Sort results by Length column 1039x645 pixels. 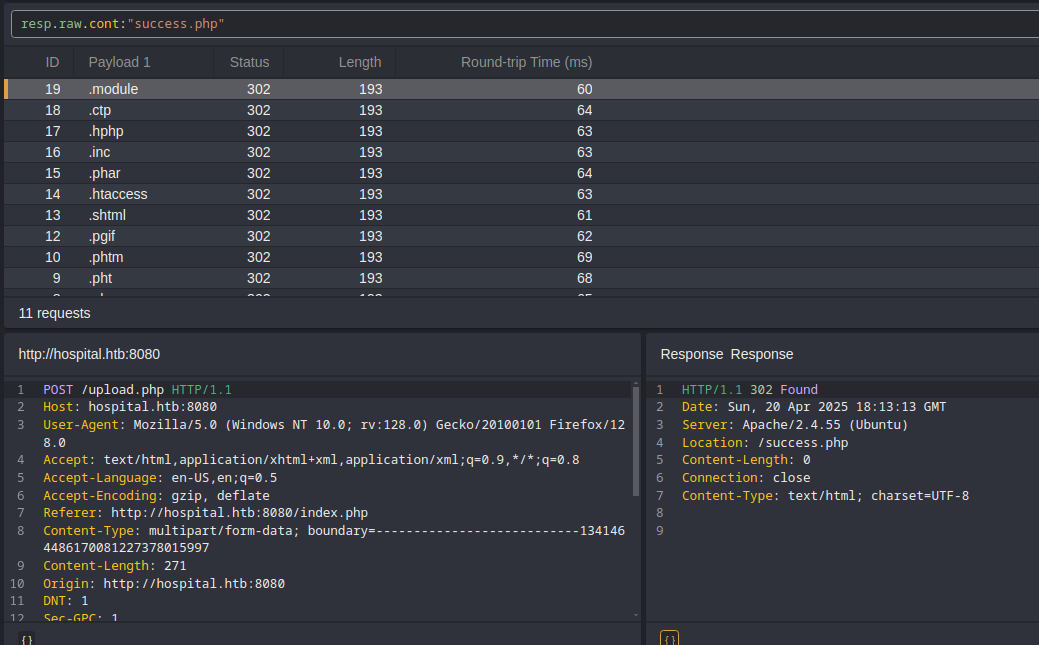(360, 62)
